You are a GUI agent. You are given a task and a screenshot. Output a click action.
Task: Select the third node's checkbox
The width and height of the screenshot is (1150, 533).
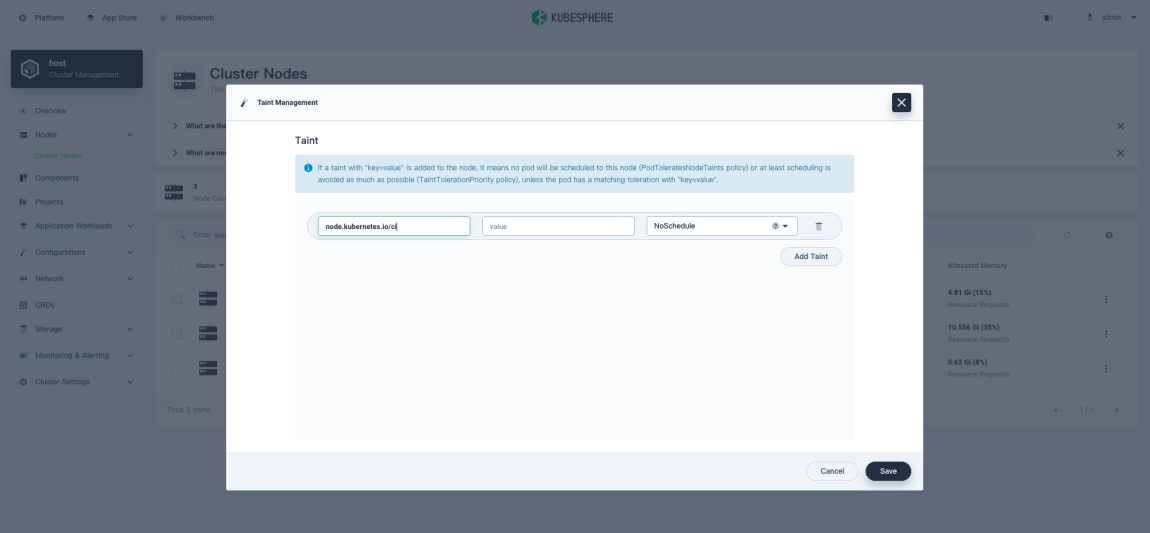tap(177, 368)
